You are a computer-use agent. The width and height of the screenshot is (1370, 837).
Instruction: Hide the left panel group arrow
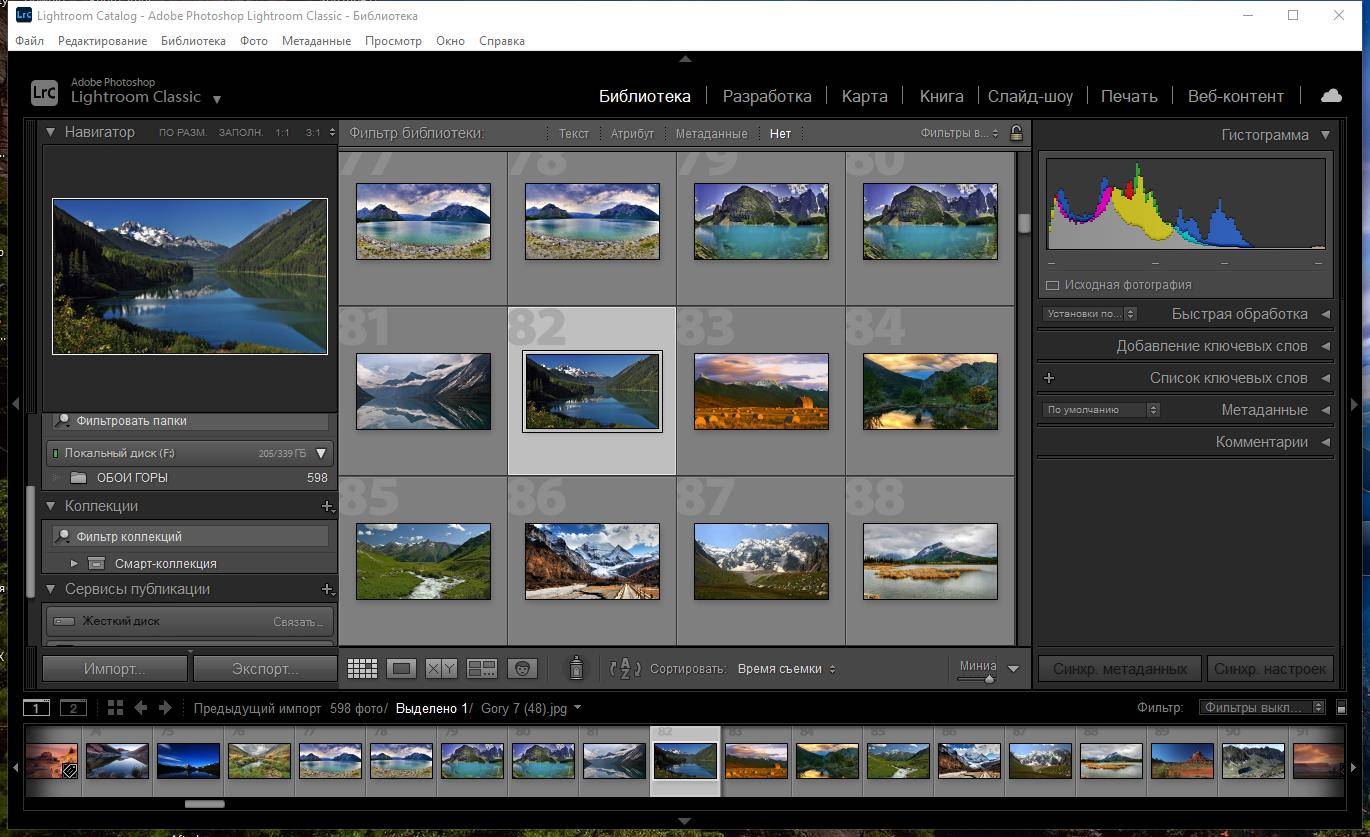[x=15, y=404]
